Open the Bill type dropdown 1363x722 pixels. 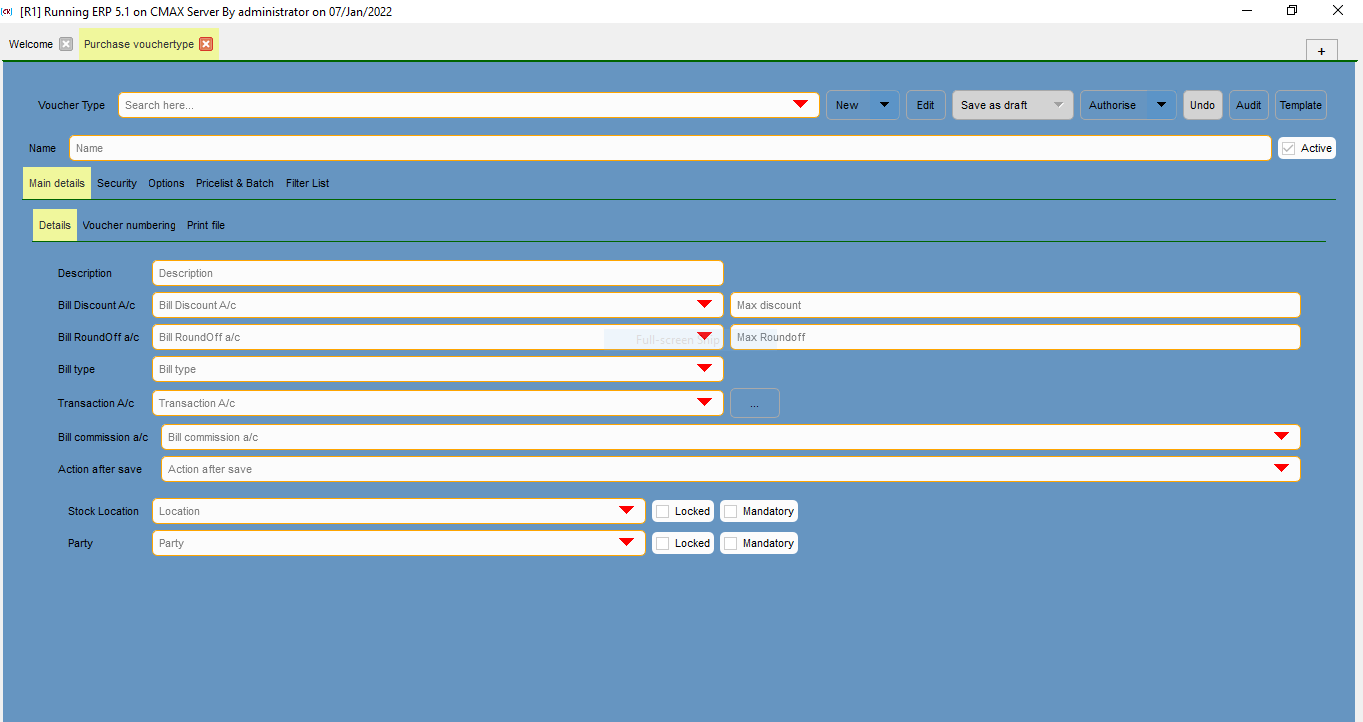[x=704, y=369]
